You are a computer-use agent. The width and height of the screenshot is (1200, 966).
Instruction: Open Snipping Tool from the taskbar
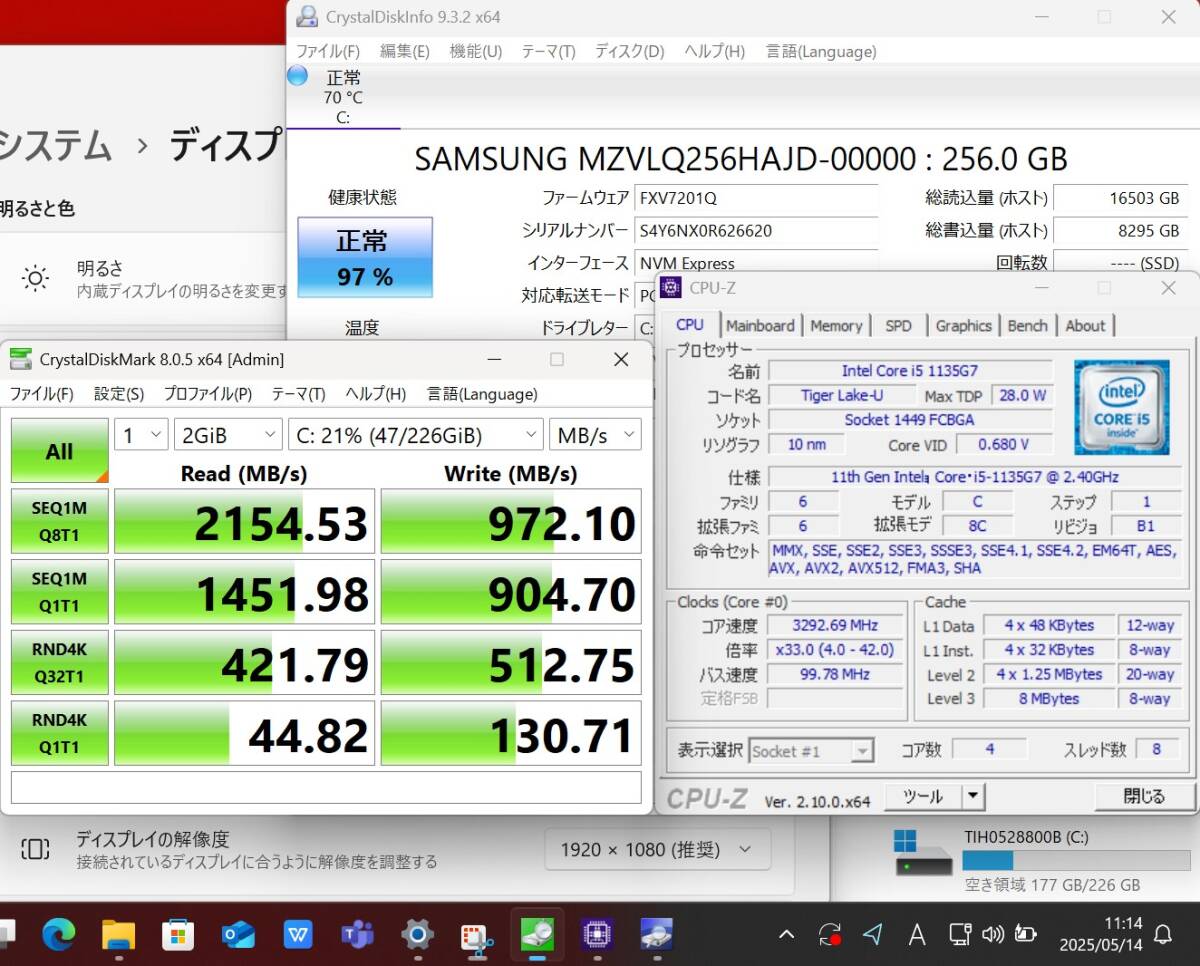tap(477, 935)
